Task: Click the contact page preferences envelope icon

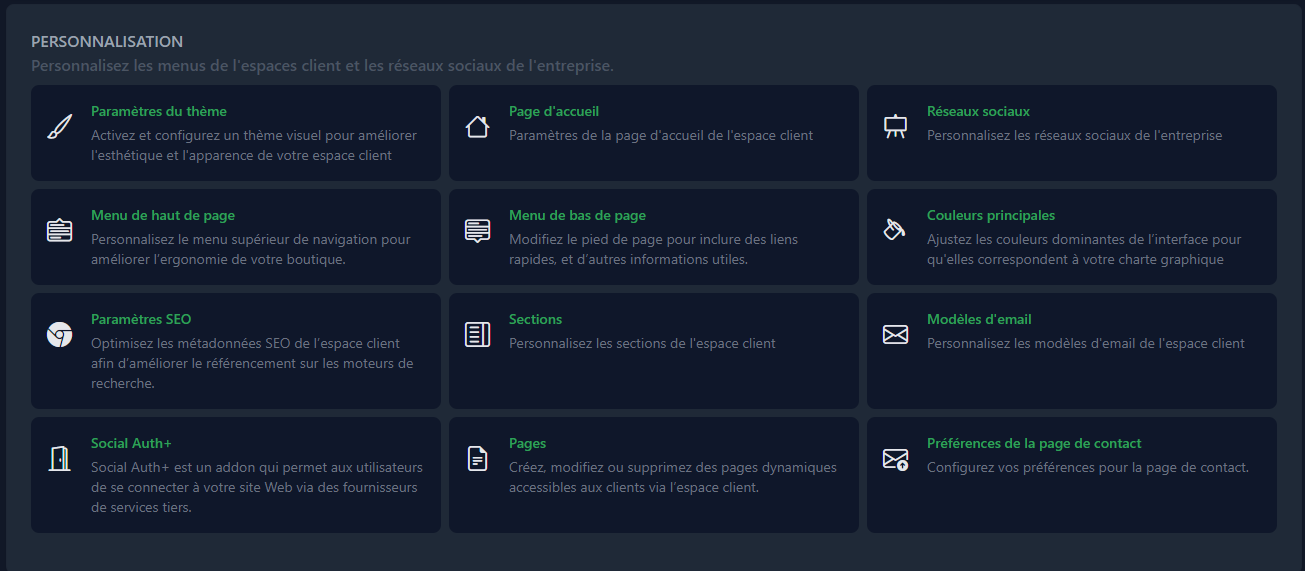Action: pos(895,459)
